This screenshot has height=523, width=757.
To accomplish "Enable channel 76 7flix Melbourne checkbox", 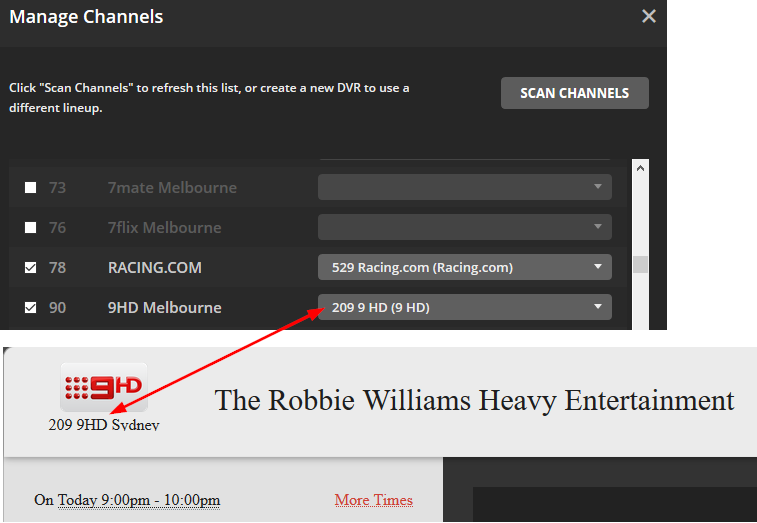I will (x=30, y=227).
